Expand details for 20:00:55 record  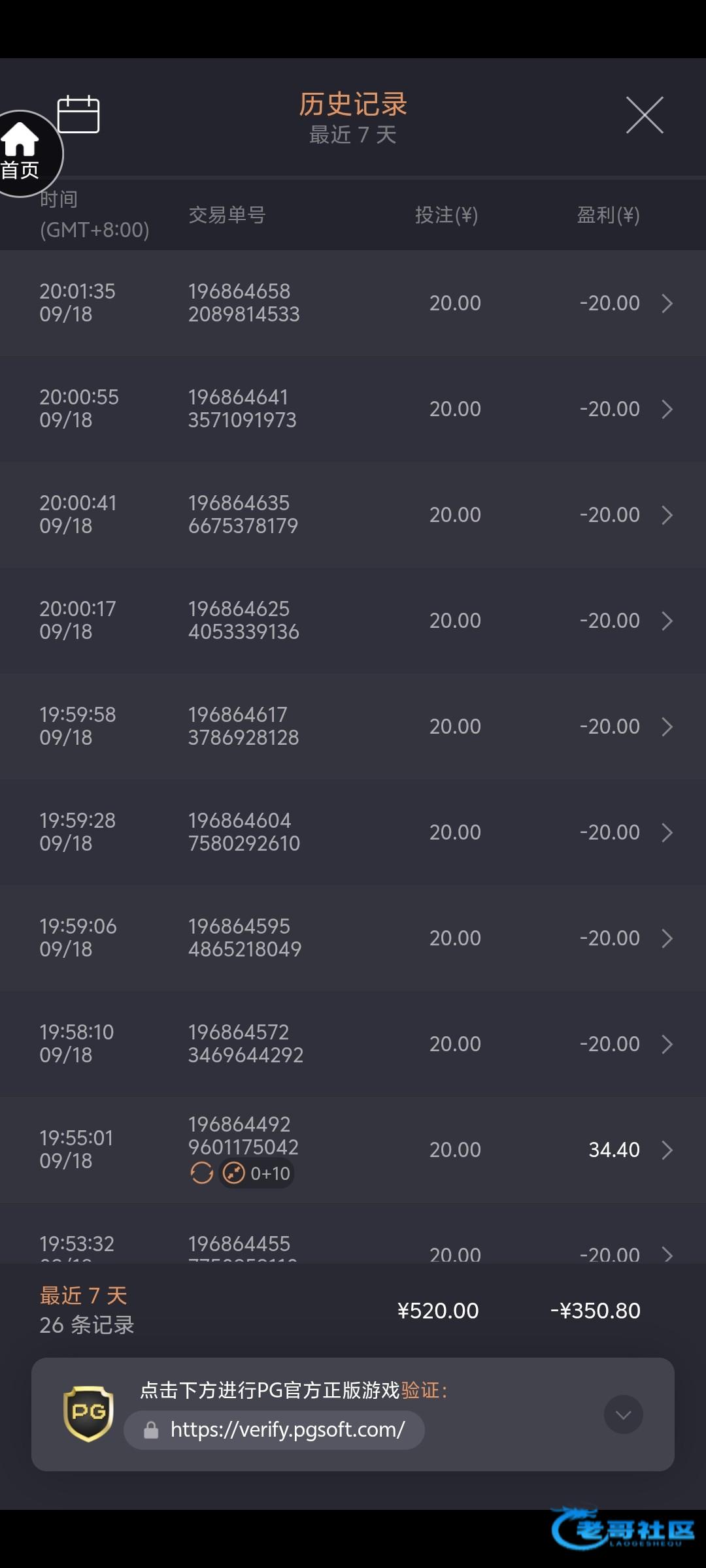667,409
